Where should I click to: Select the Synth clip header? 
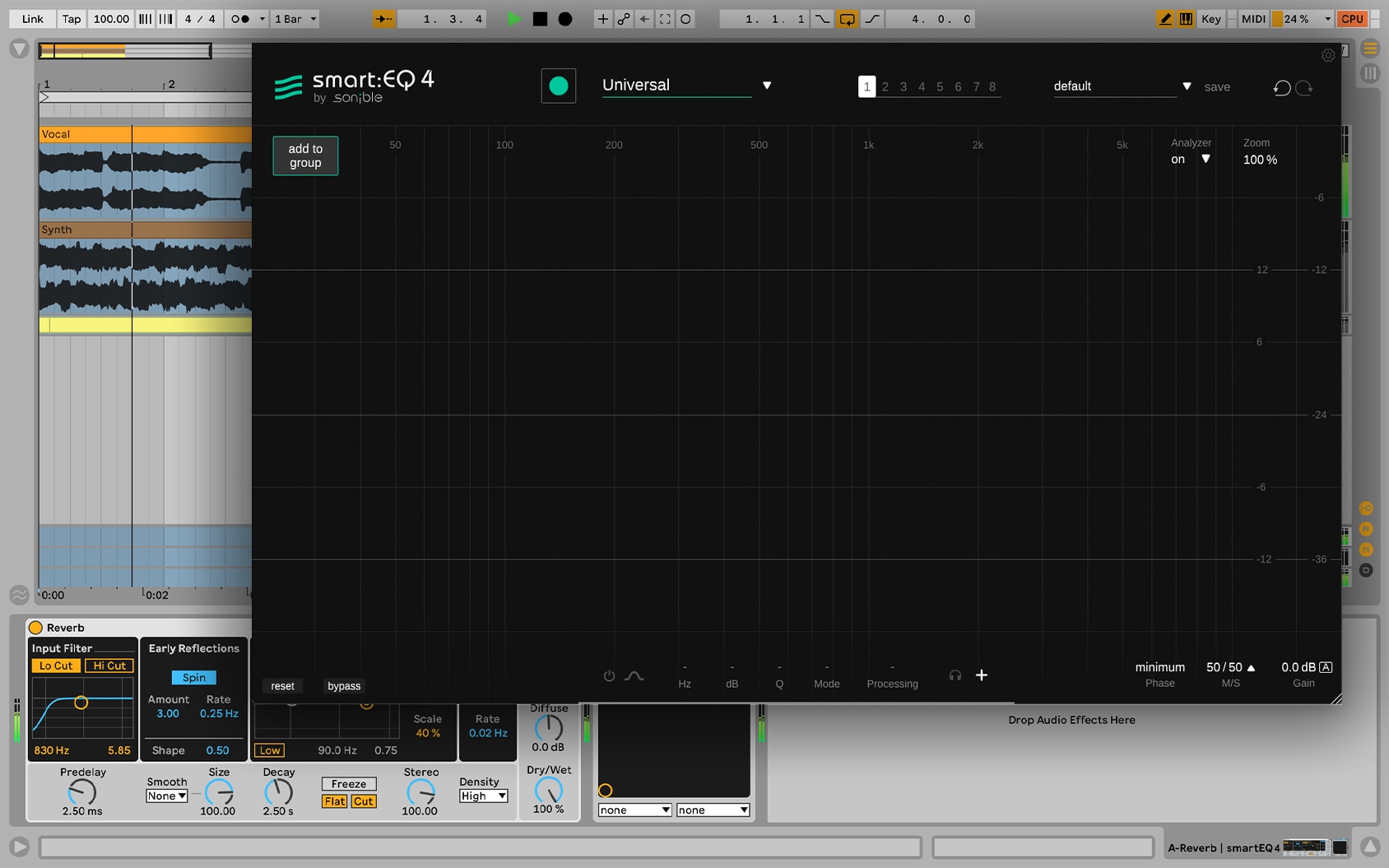146,230
